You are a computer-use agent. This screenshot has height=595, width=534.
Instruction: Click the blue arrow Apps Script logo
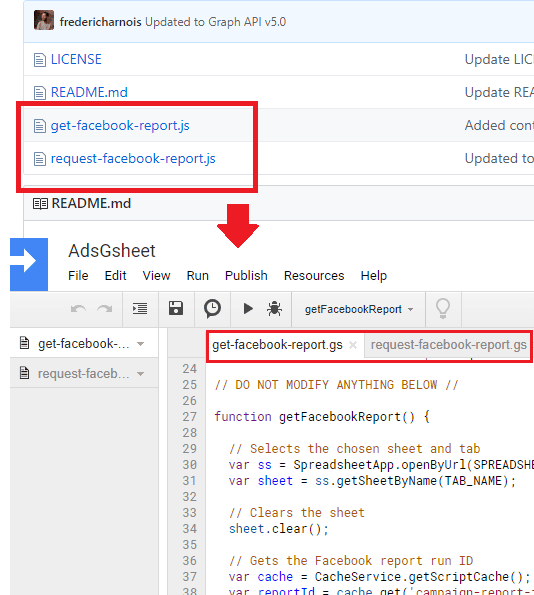coord(29,264)
